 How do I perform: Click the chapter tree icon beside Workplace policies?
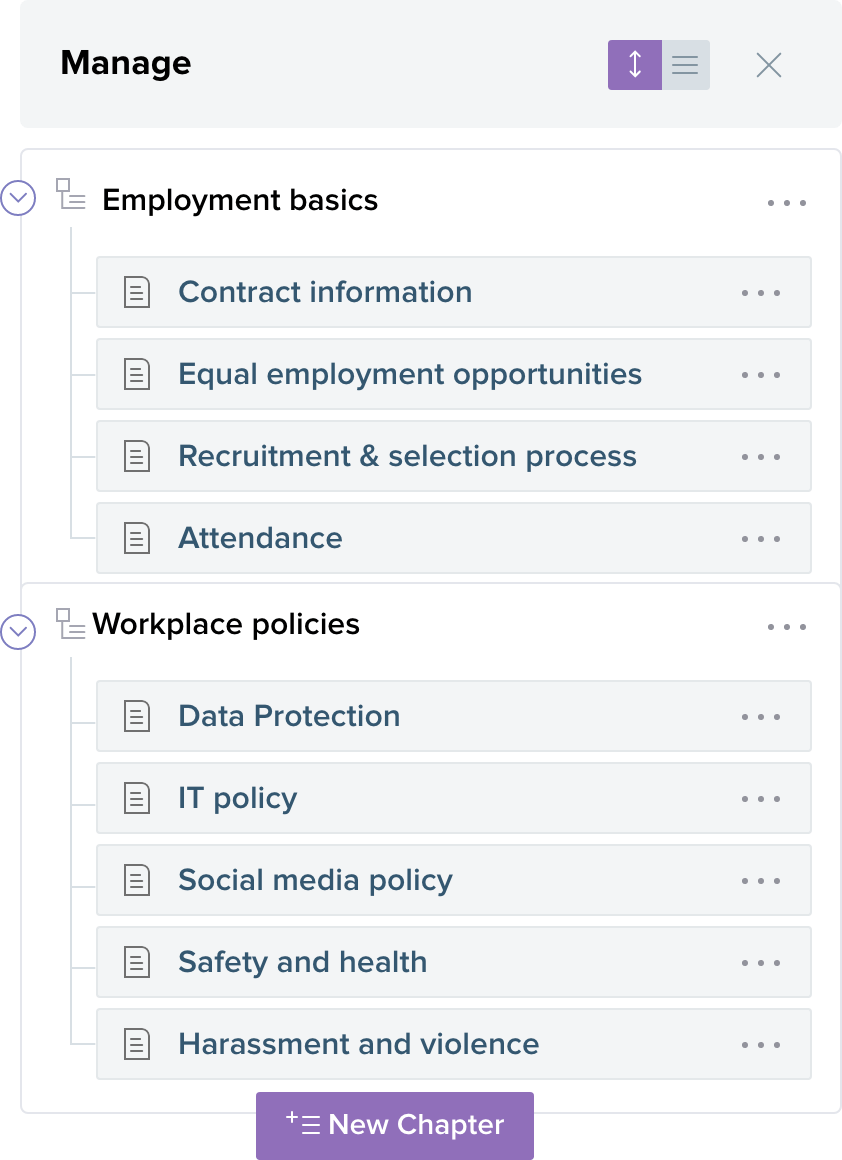tap(70, 624)
